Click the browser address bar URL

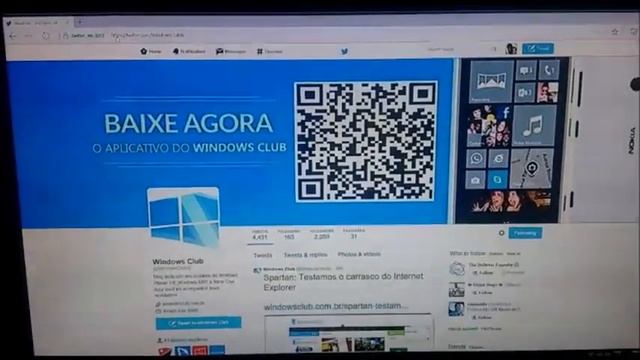click(147, 36)
